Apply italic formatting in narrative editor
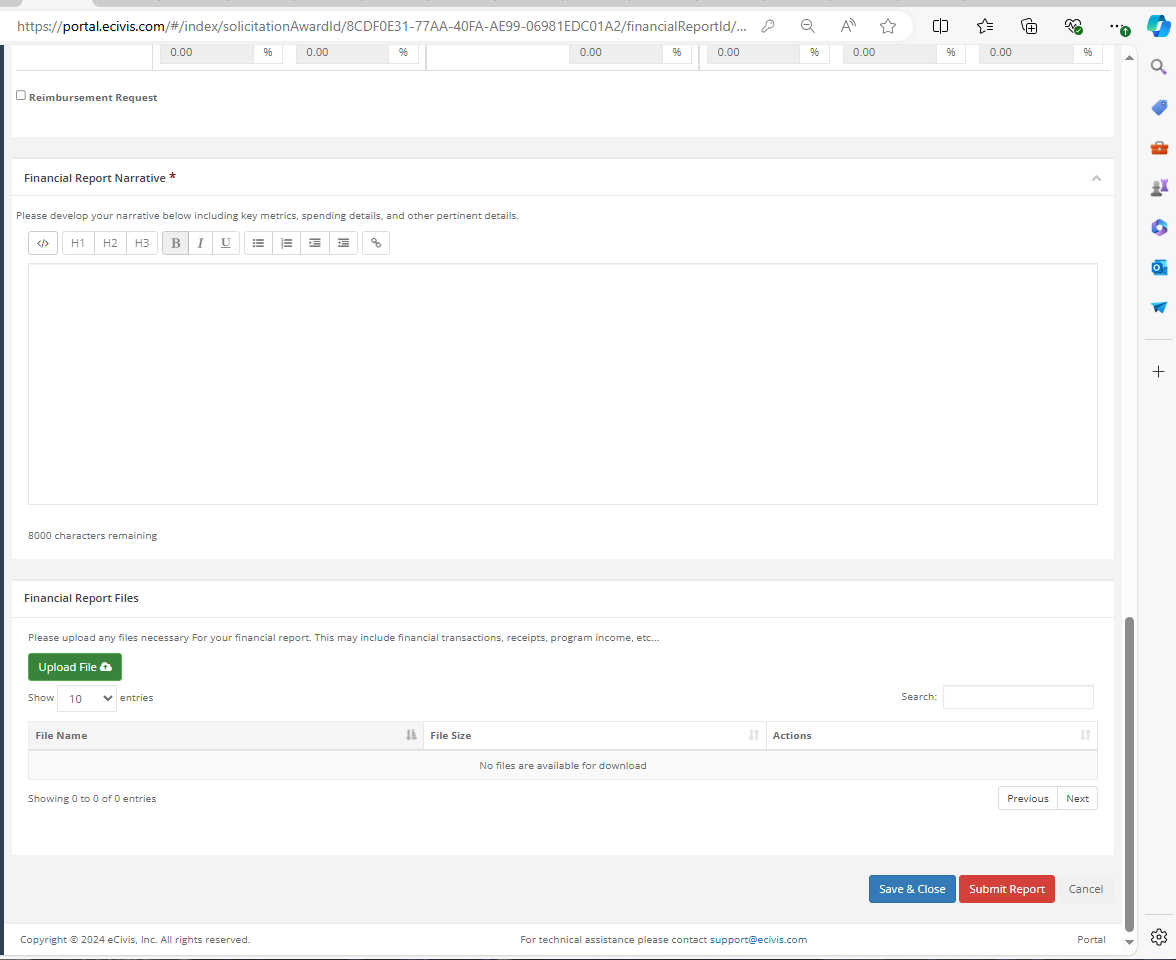The image size is (1176, 960). [x=200, y=243]
